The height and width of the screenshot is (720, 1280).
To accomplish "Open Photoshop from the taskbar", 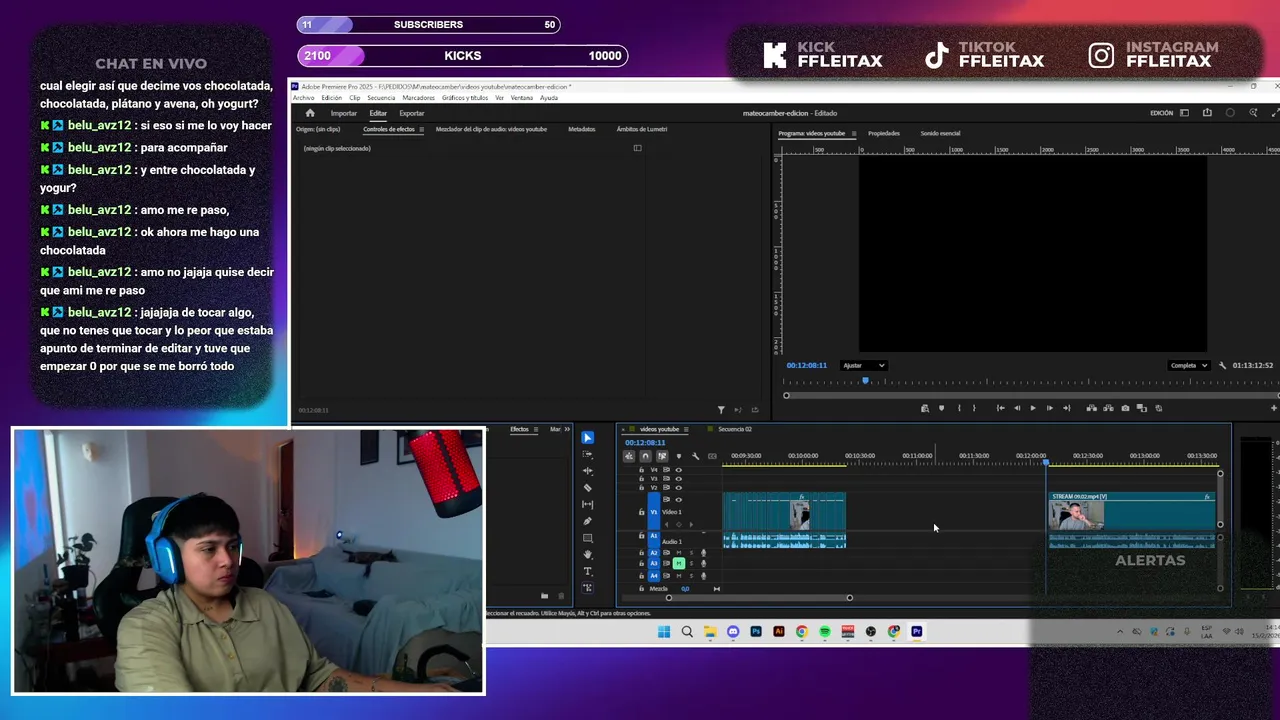I will [x=756, y=632].
